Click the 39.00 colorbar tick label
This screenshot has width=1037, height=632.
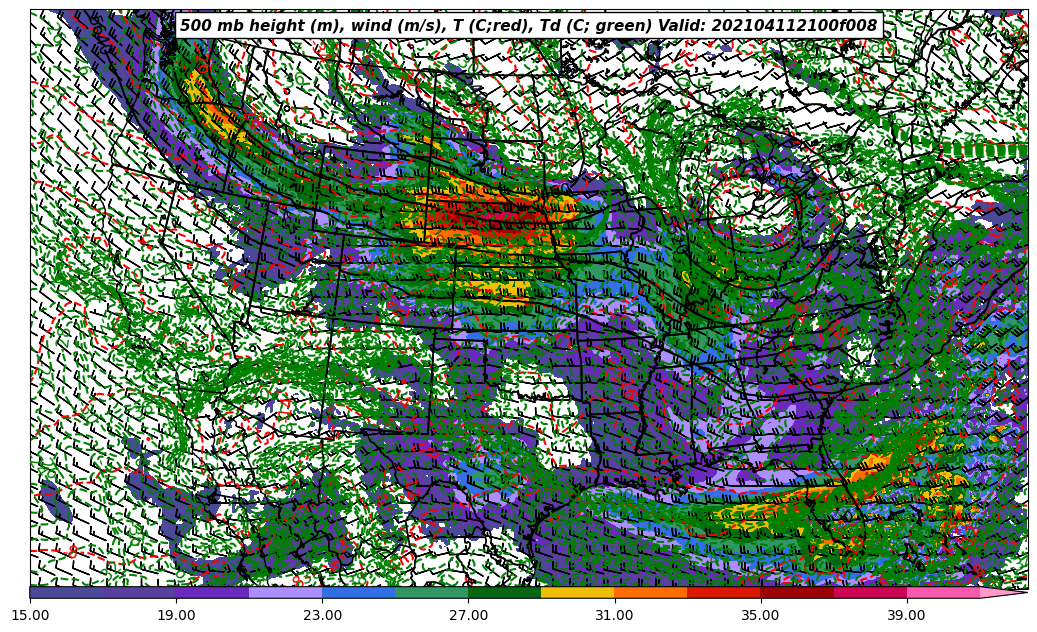(906, 615)
